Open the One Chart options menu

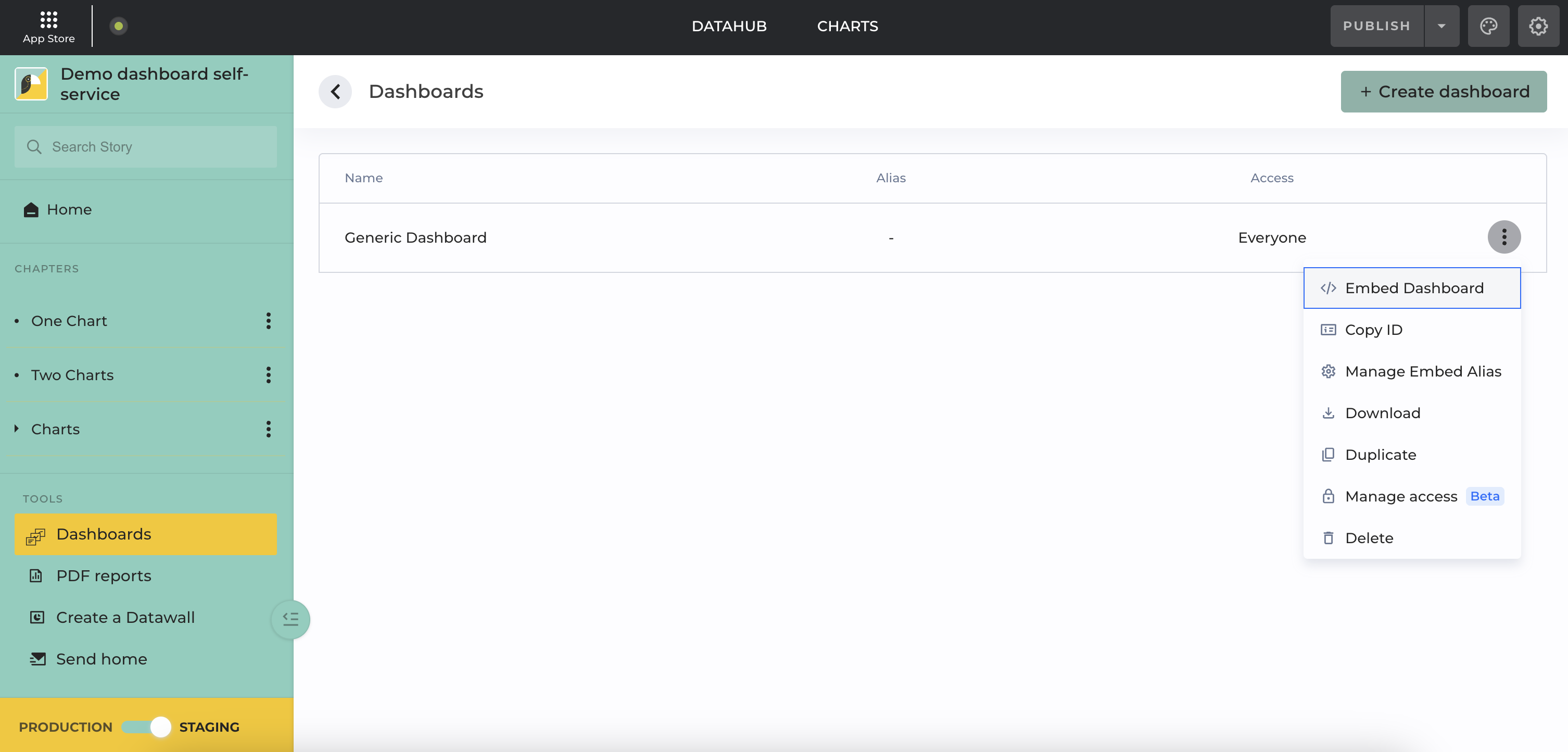pyautogui.click(x=269, y=321)
